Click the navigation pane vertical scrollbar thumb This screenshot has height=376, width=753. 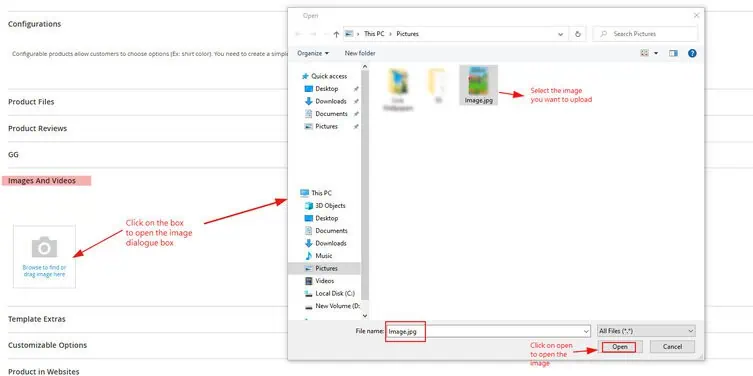(365, 185)
